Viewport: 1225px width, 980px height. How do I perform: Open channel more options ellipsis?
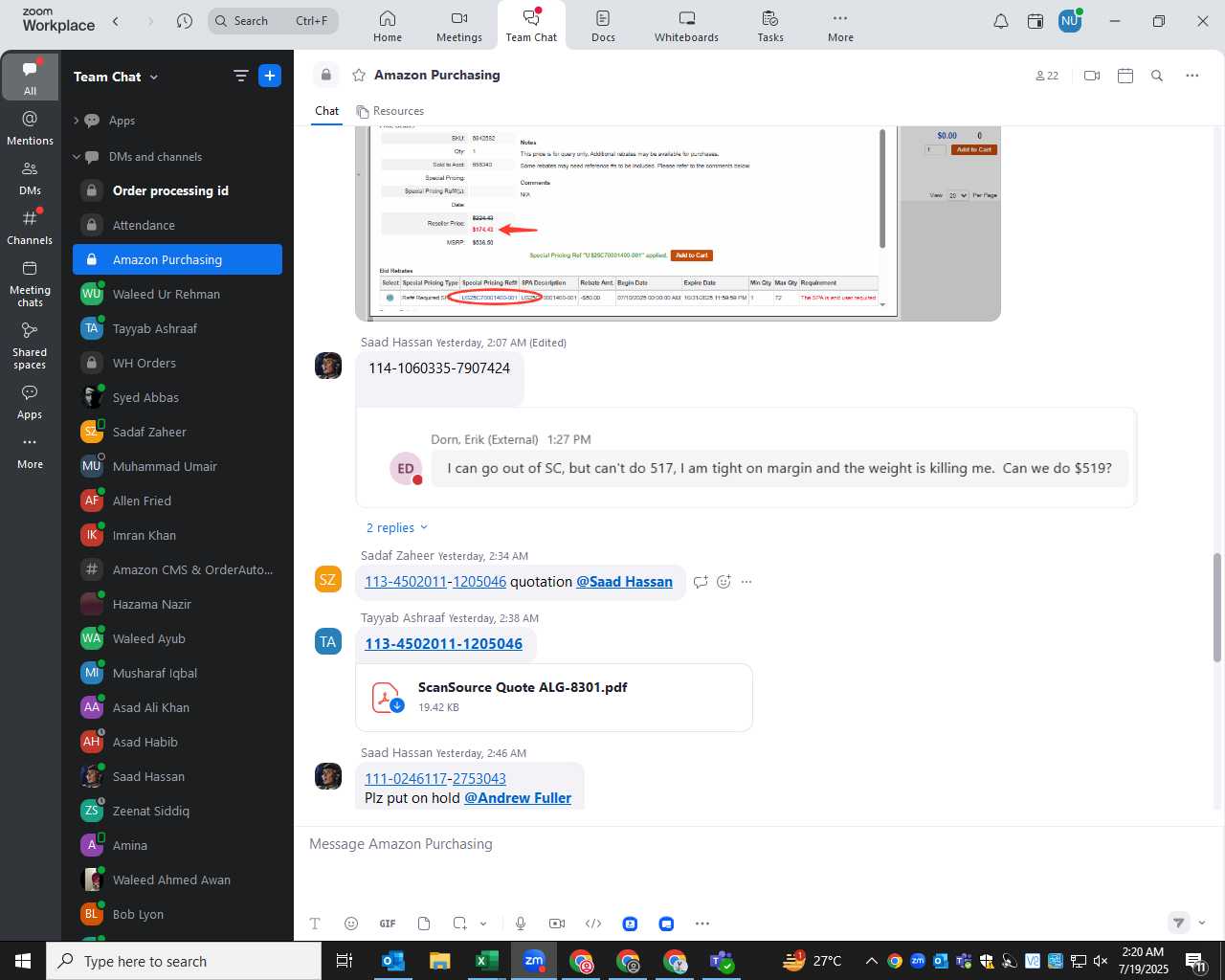coord(1192,76)
